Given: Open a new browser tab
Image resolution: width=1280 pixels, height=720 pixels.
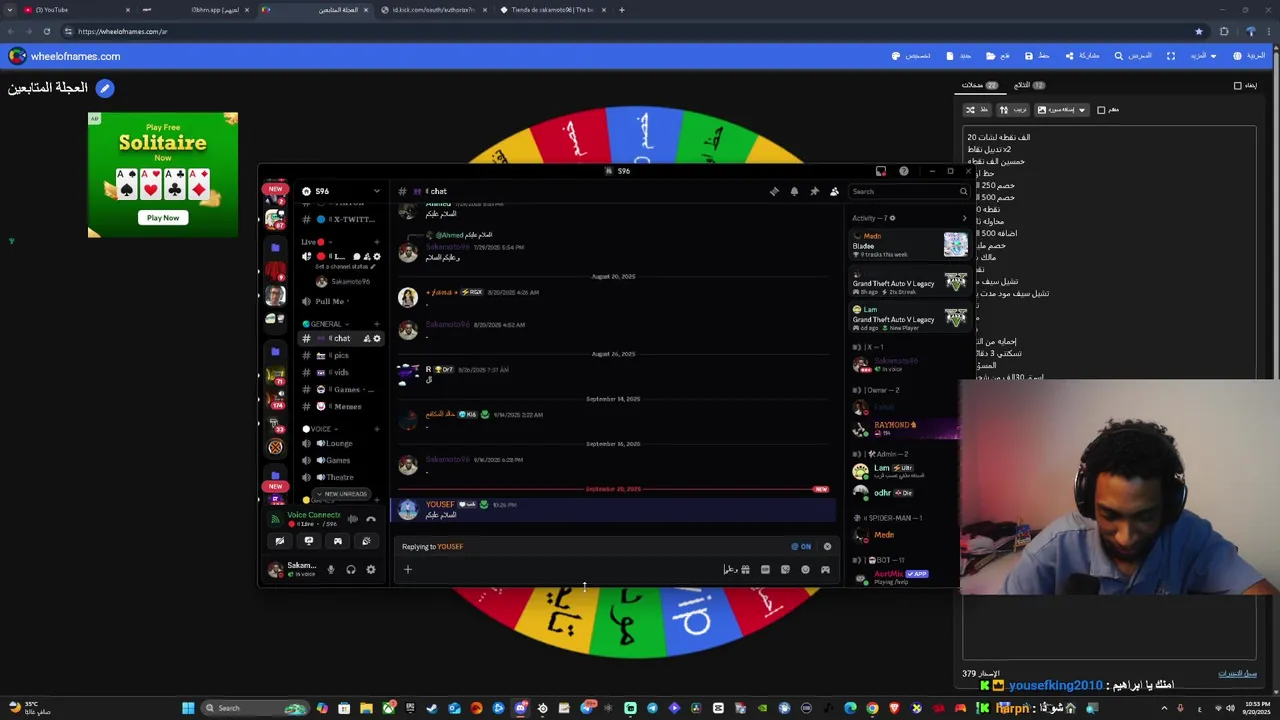Looking at the screenshot, I should point(622,10).
